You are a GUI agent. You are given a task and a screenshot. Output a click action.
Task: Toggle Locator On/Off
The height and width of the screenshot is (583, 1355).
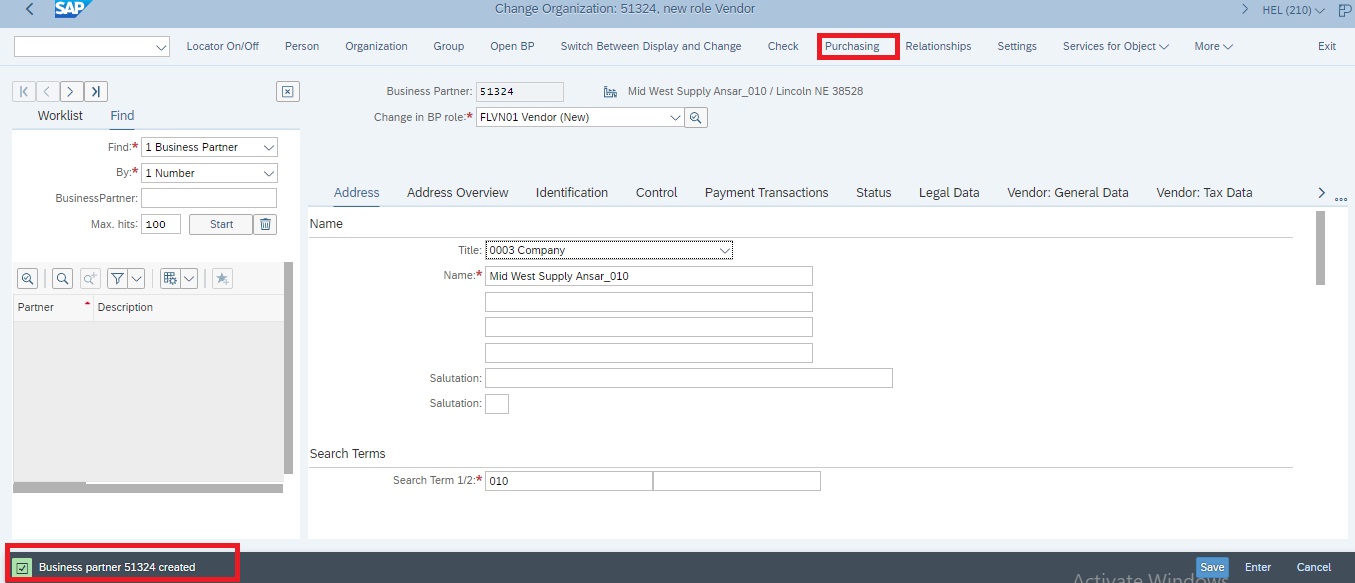pos(222,46)
